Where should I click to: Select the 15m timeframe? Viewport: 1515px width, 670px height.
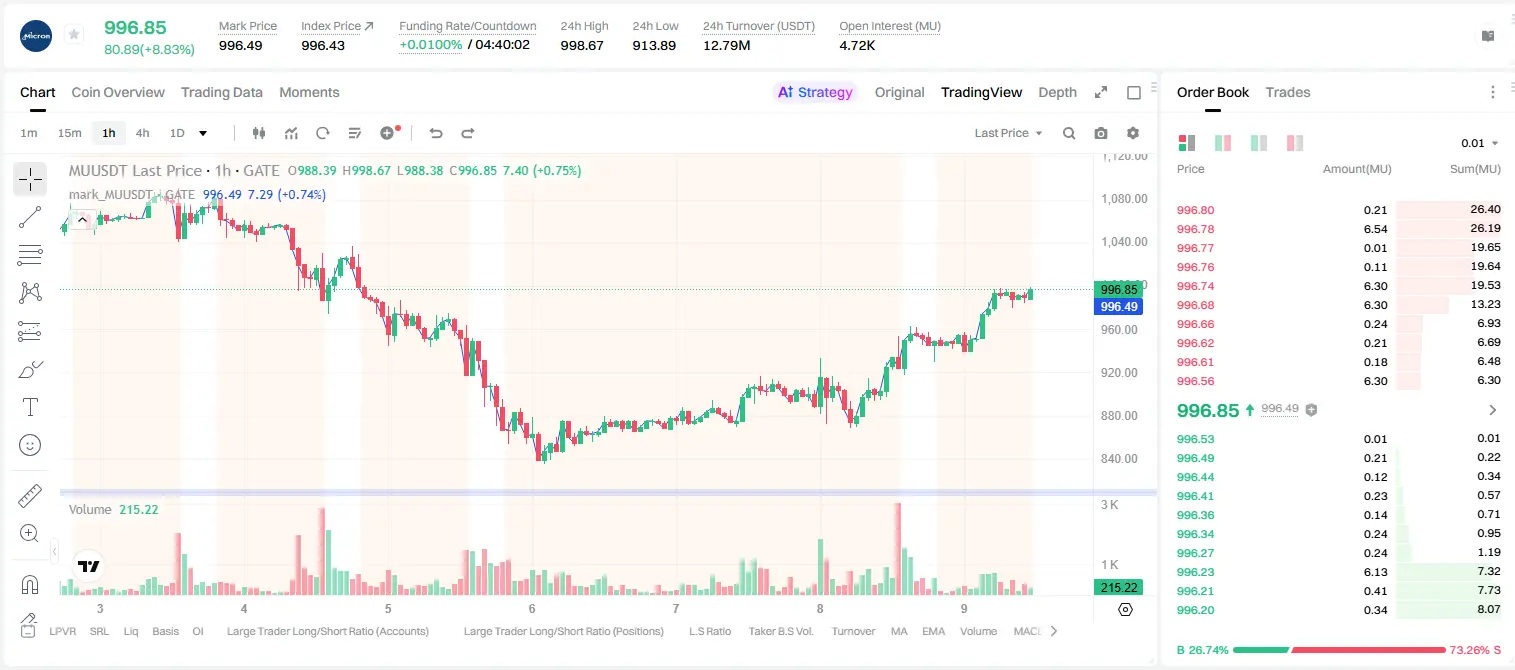(x=69, y=133)
